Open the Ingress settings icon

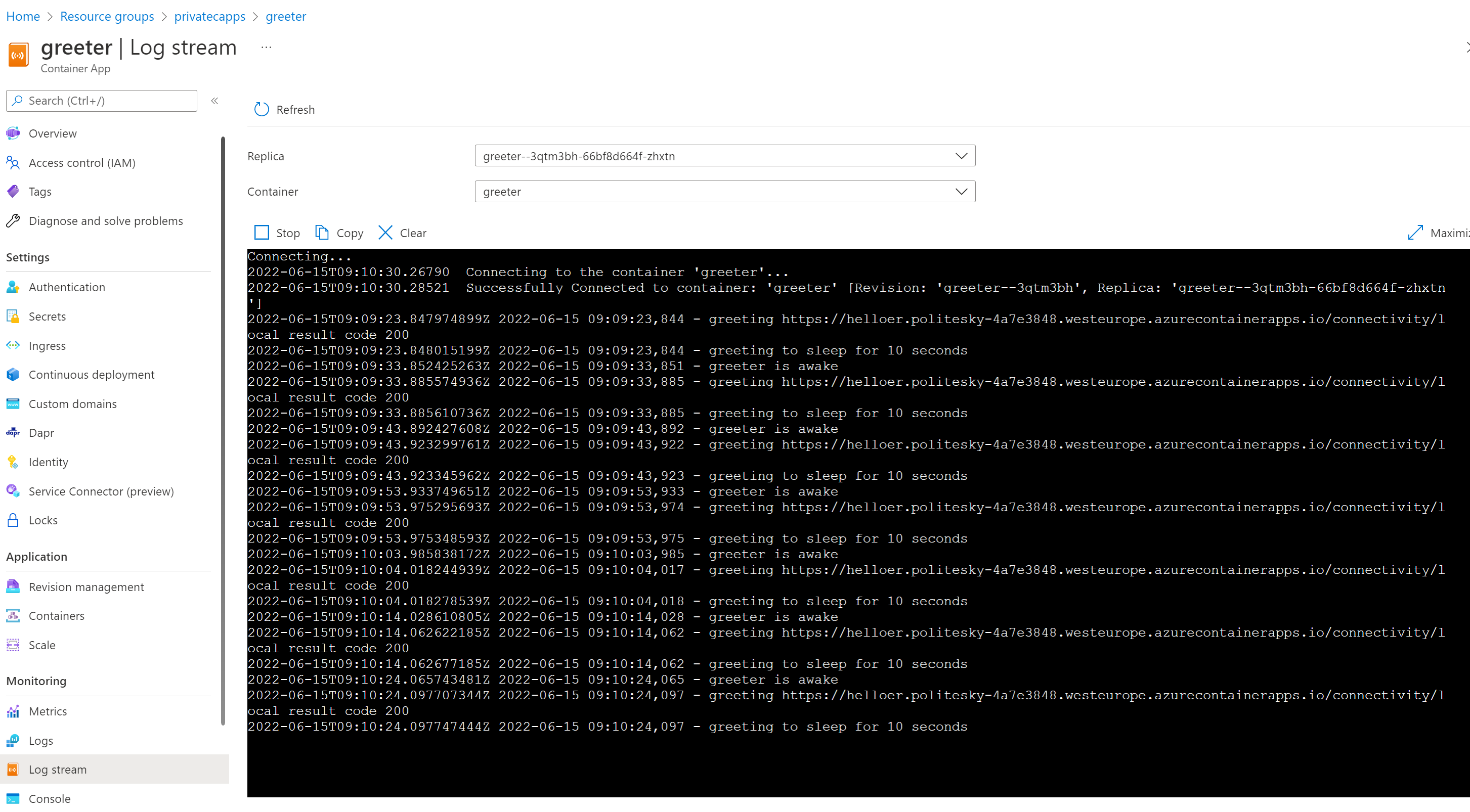[13, 345]
